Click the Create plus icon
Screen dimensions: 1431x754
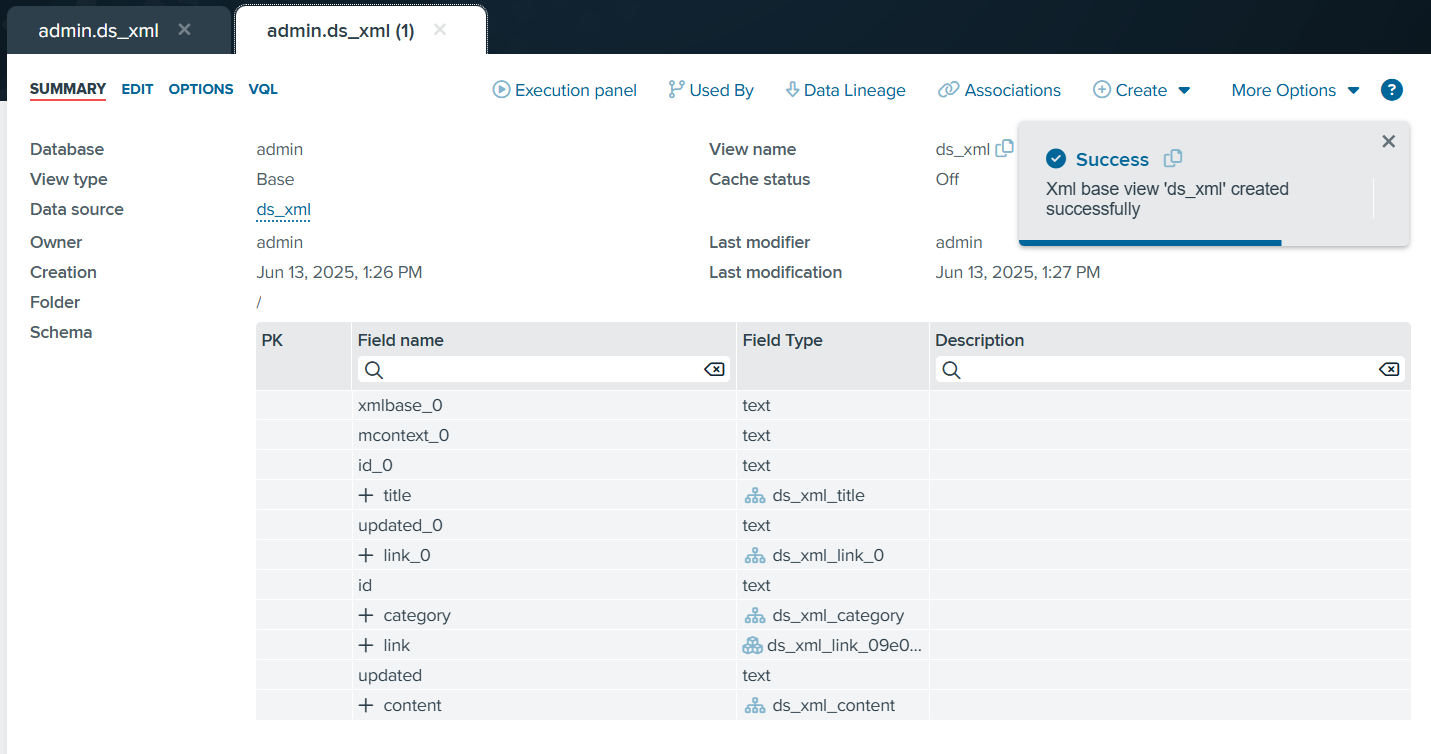click(1102, 90)
